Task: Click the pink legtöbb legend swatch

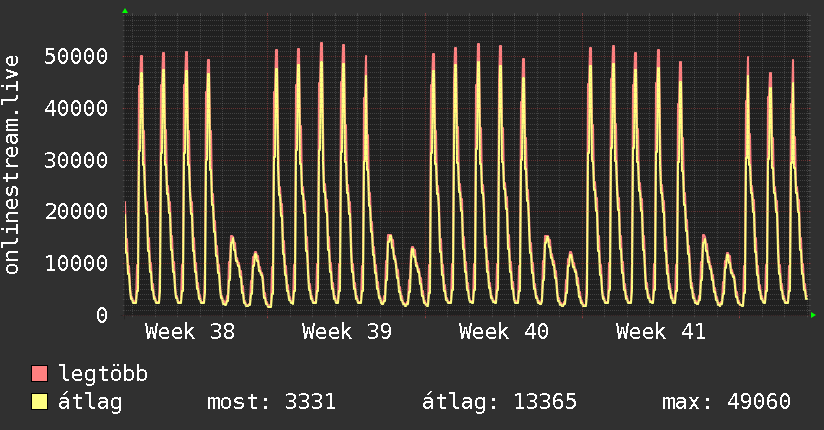Action: 39,374
